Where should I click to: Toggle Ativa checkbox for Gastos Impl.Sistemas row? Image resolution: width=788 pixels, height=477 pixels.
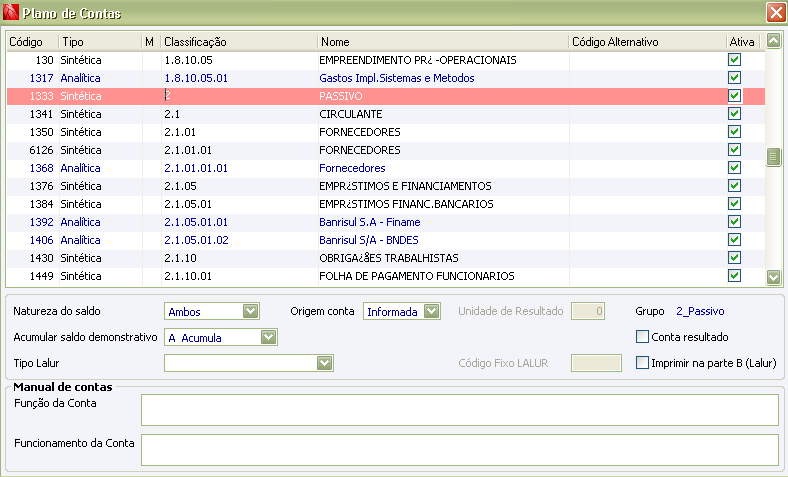point(734,78)
